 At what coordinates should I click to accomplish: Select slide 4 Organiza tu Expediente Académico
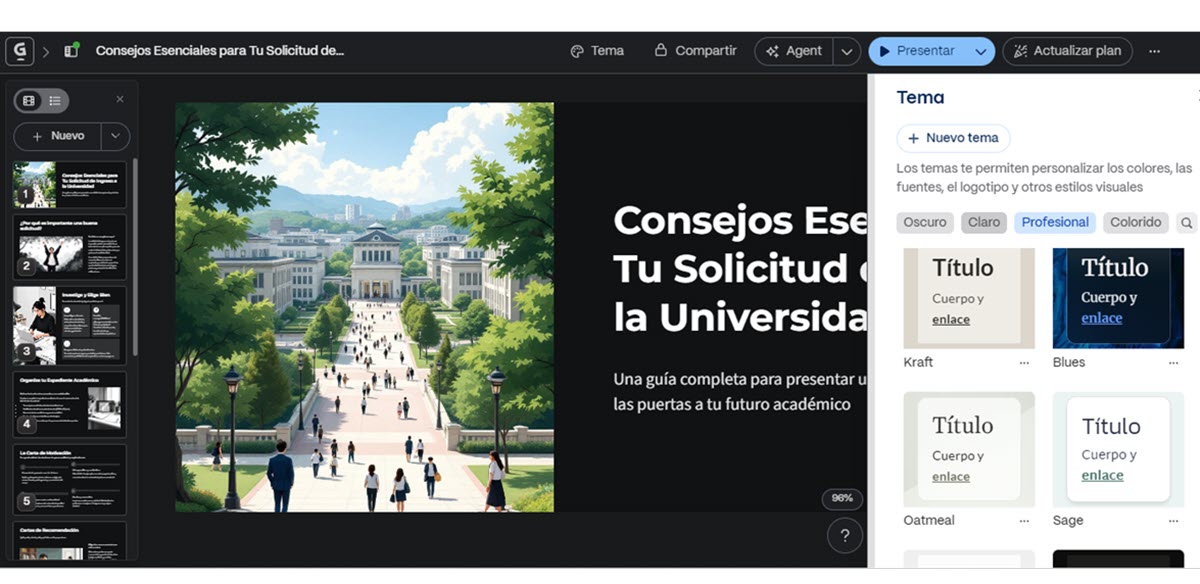click(x=70, y=404)
